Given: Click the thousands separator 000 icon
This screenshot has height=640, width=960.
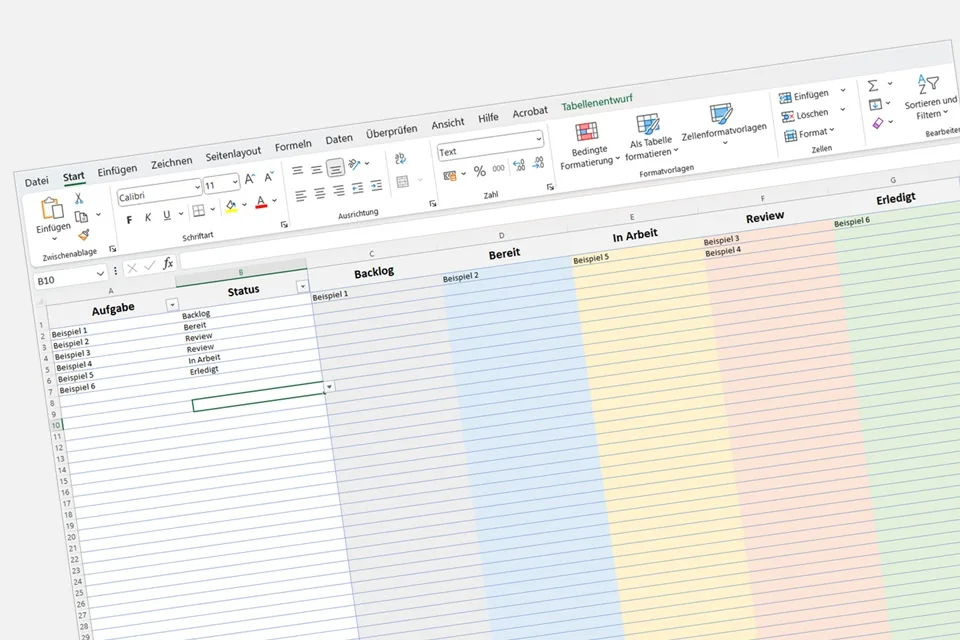Looking at the screenshot, I should pyautogui.click(x=498, y=168).
